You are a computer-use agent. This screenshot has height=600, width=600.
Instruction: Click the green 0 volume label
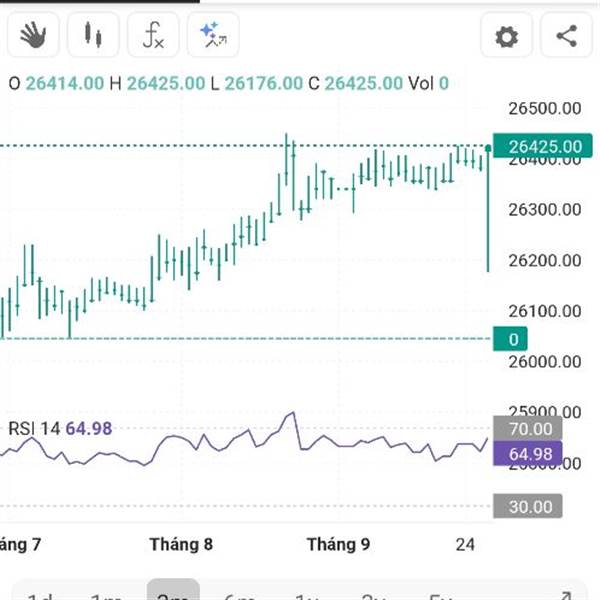[514, 340]
